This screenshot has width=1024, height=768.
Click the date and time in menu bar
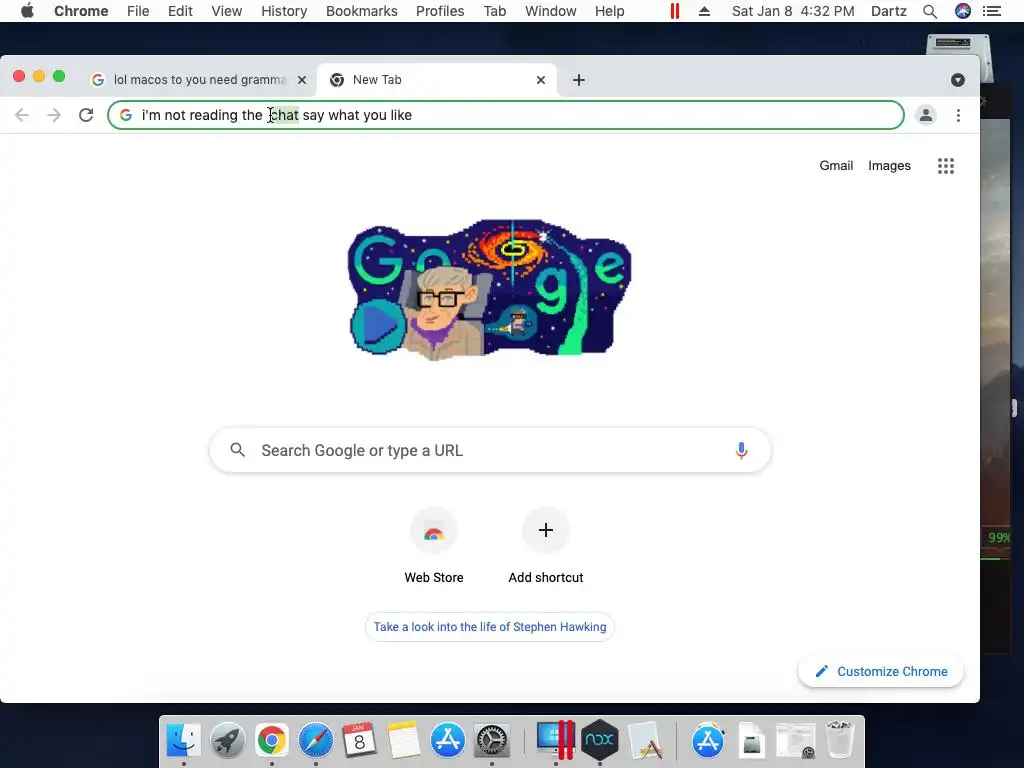(793, 11)
